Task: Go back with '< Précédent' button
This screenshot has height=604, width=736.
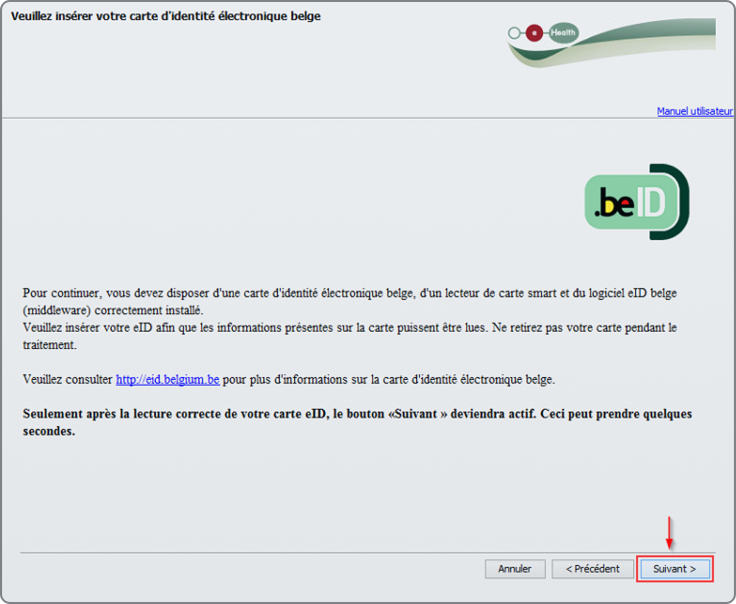Action: click(592, 569)
